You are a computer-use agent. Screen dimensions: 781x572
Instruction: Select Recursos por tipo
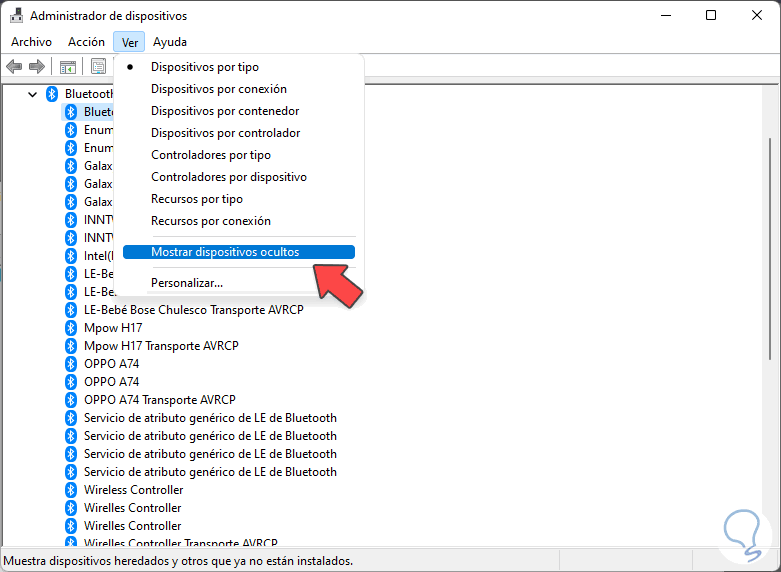239,199
